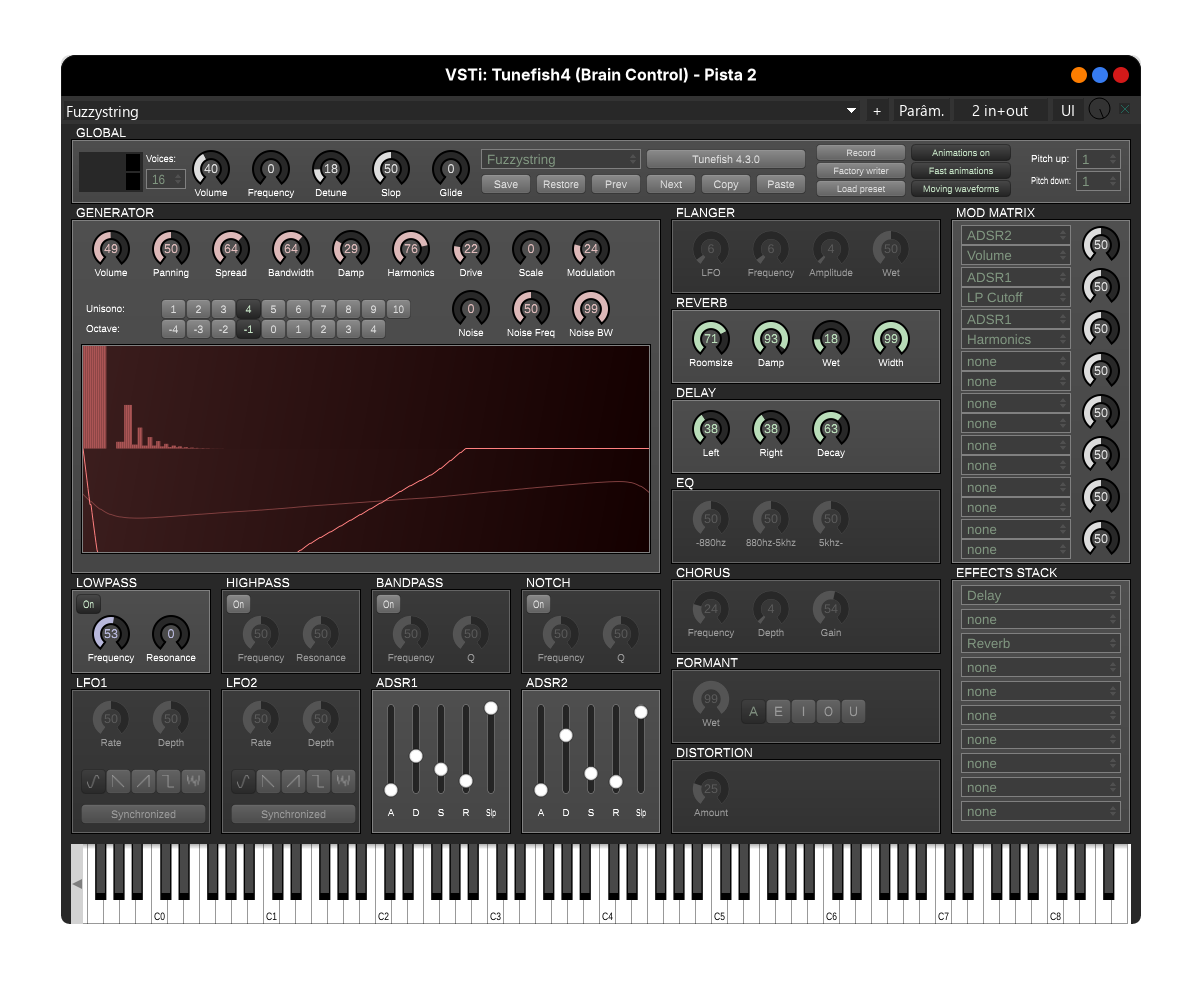Choose the sawtooth-down waveform in LFO1
The image size is (1202, 991).
click(x=118, y=780)
